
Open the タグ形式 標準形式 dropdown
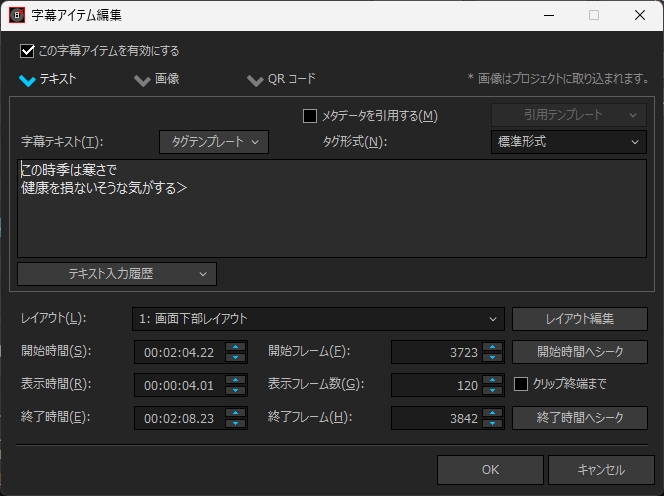[x=569, y=142]
